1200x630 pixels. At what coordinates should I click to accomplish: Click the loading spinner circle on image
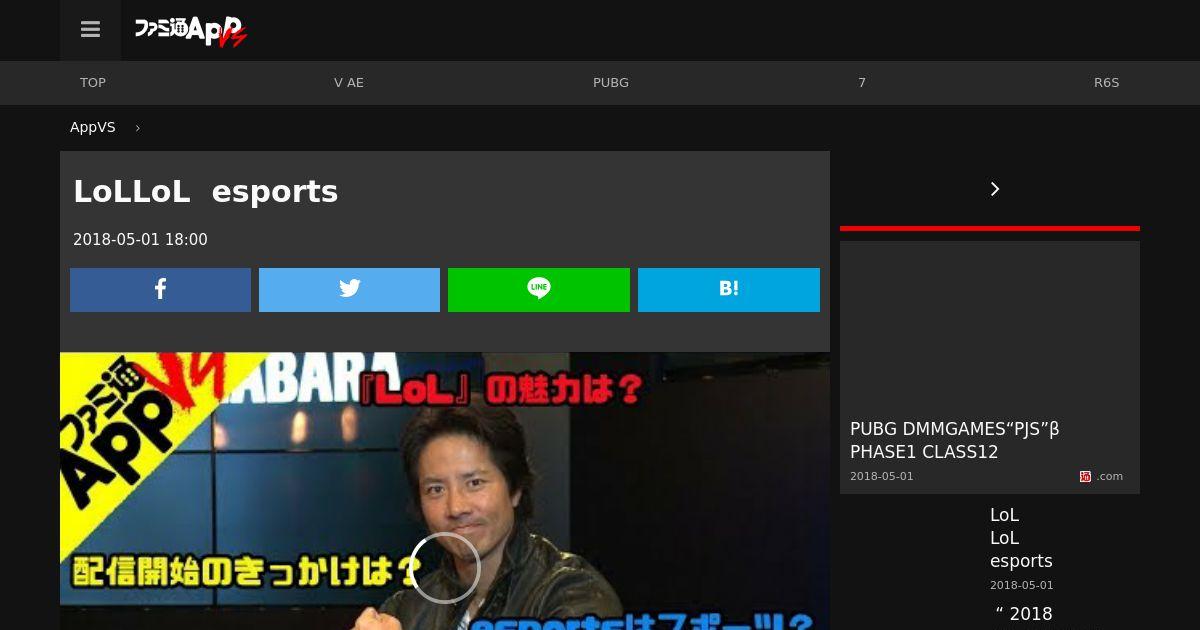point(445,568)
